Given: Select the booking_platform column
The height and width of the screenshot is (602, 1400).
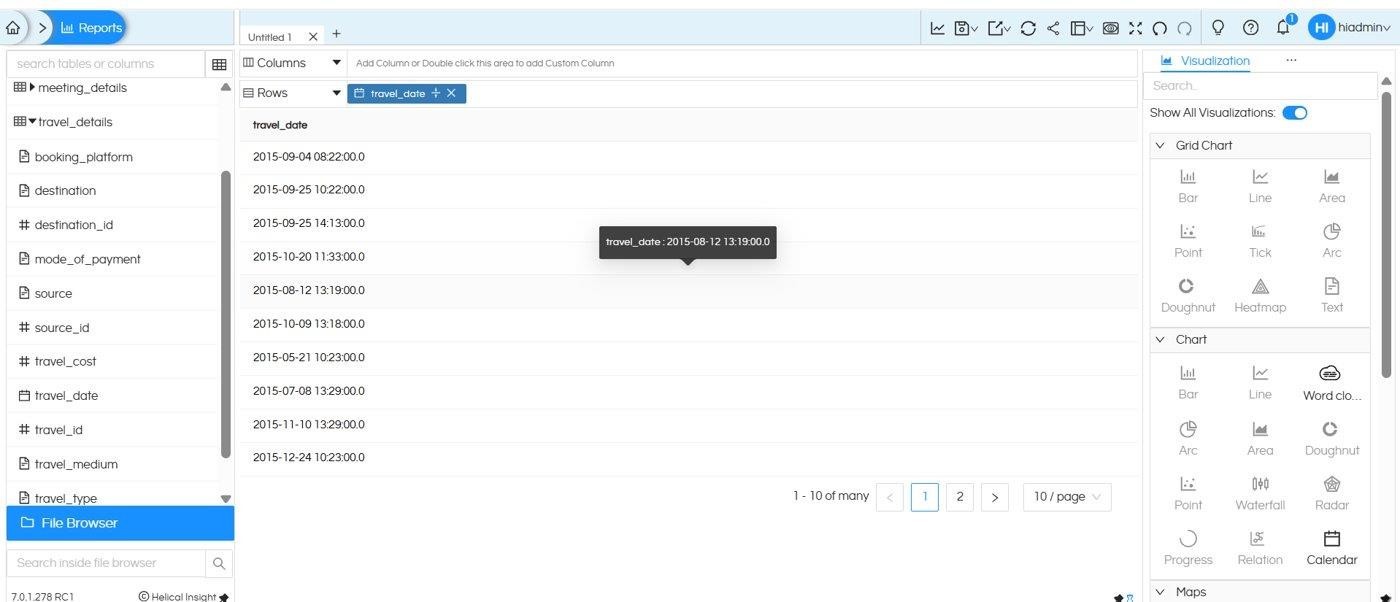Looking at the screenshot, I should pos(83,157).
